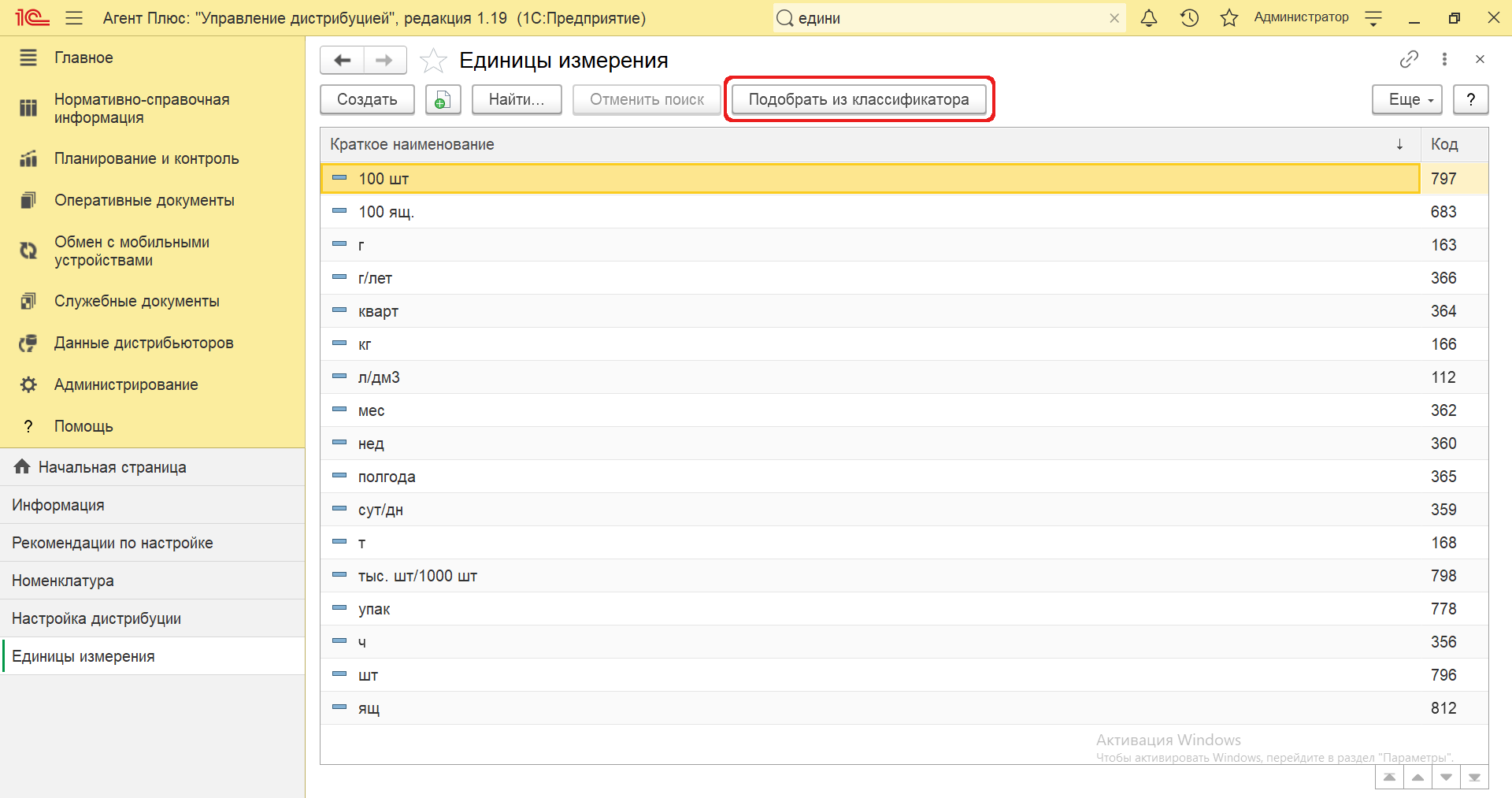The image size is (1512, 798).
Task: Click the search field containing 'едини'
Action: click(x=949, y=18)
